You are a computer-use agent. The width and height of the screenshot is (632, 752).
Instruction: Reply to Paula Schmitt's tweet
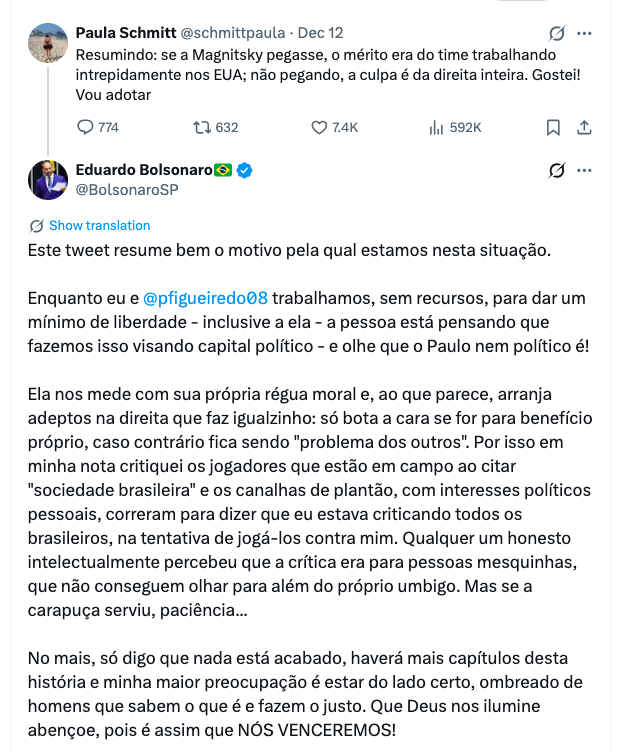pyautogui.click(x=86, y=127)
